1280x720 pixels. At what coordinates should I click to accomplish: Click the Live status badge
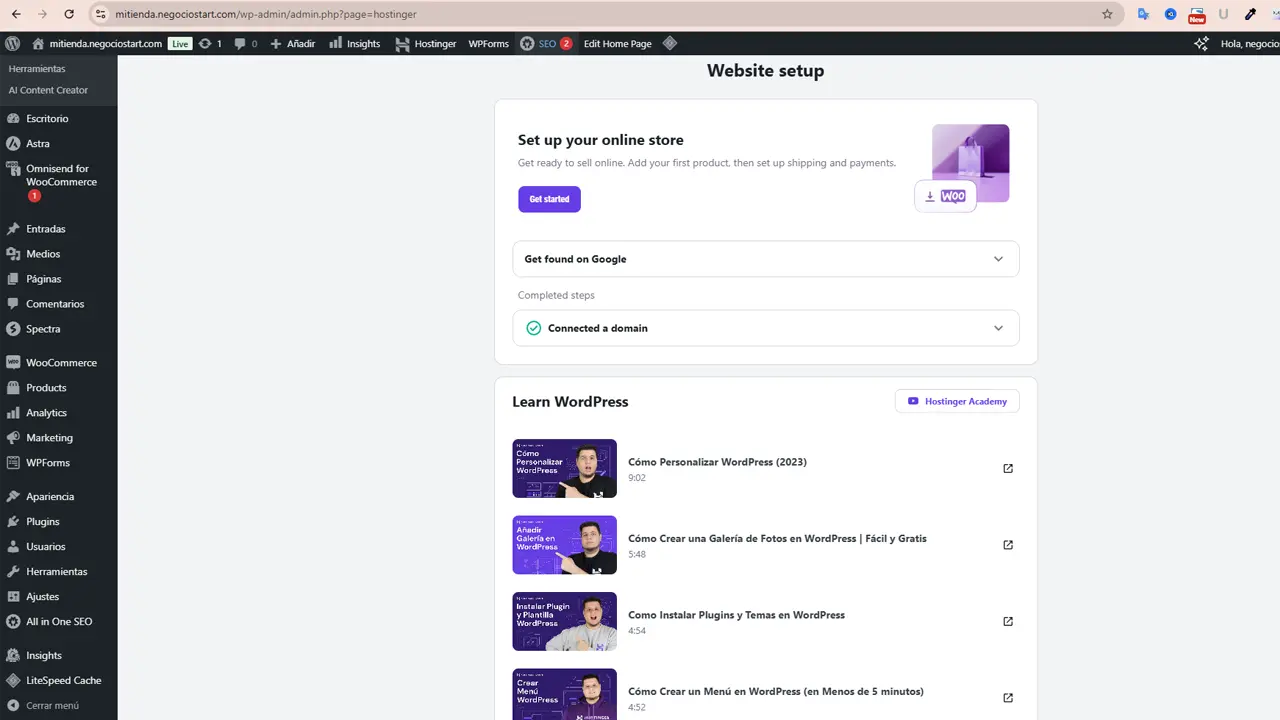pyautogui.click(x=179, y=43)
